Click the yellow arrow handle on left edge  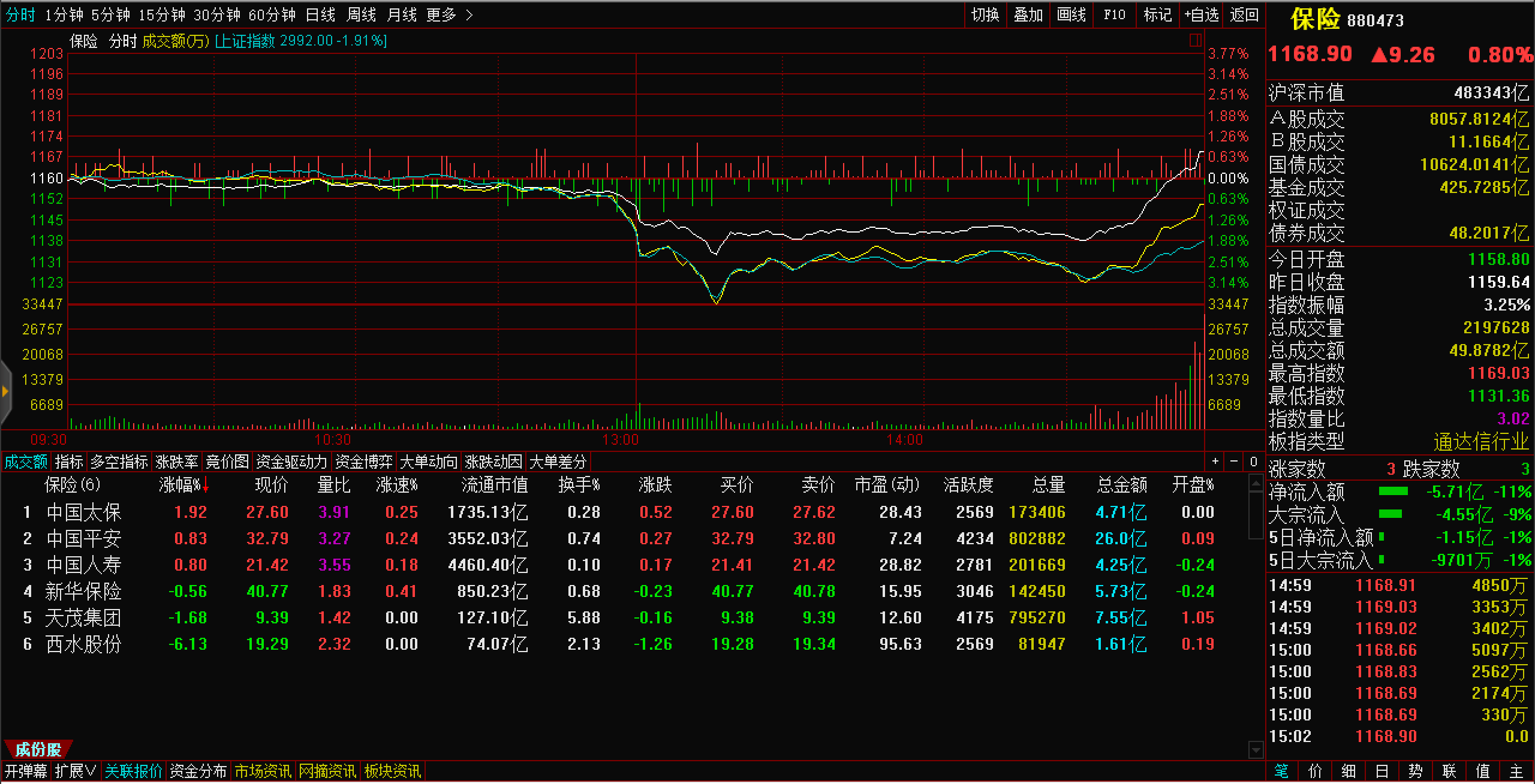(5, 392)
